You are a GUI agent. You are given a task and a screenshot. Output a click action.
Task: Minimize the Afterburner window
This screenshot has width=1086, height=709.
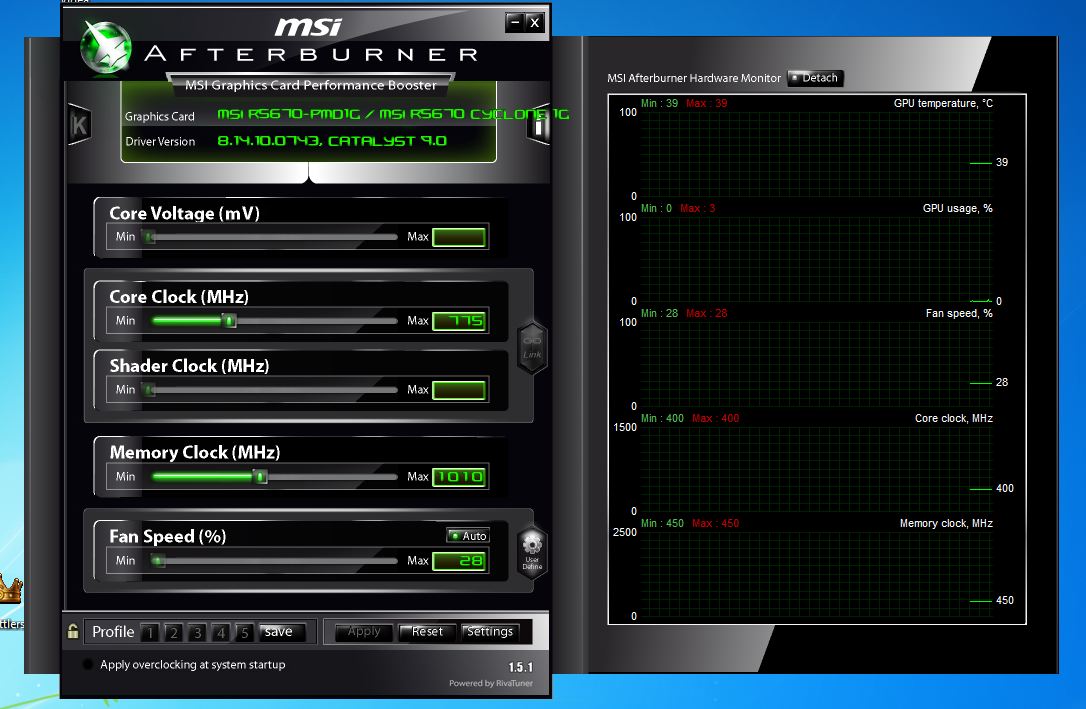coord(515,22)
